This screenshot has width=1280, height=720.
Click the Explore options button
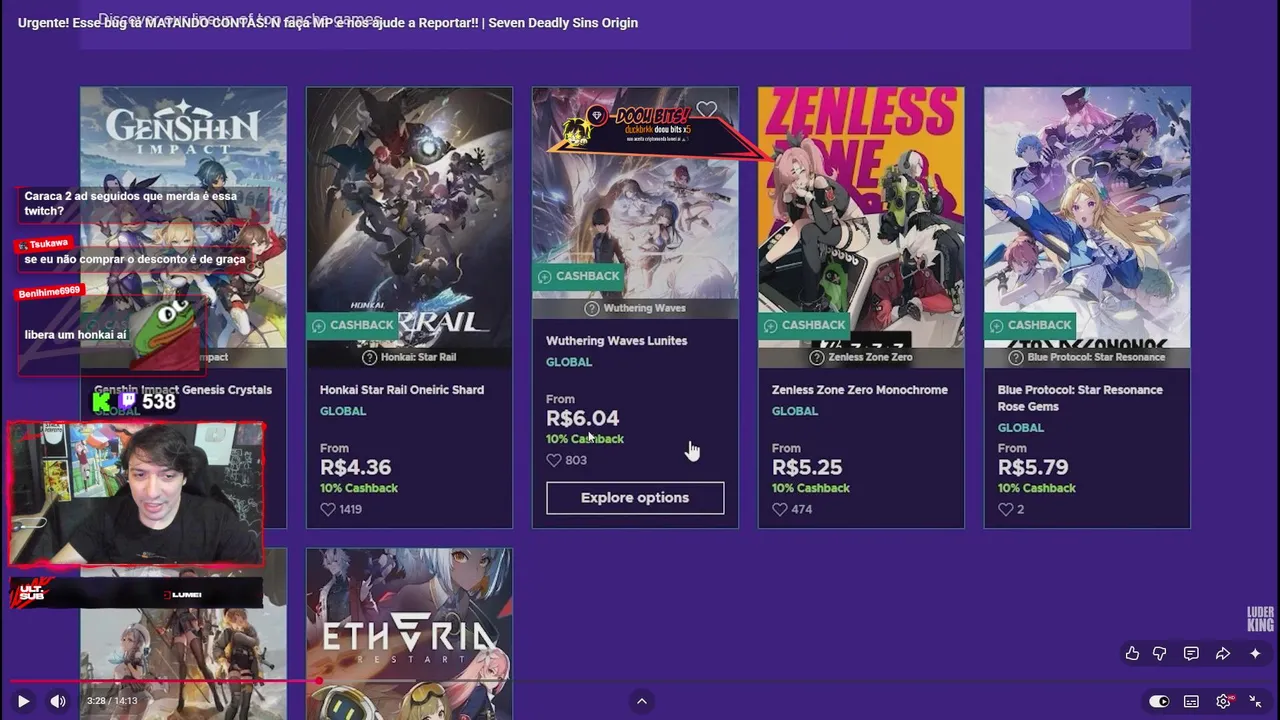tap(635, 498)
